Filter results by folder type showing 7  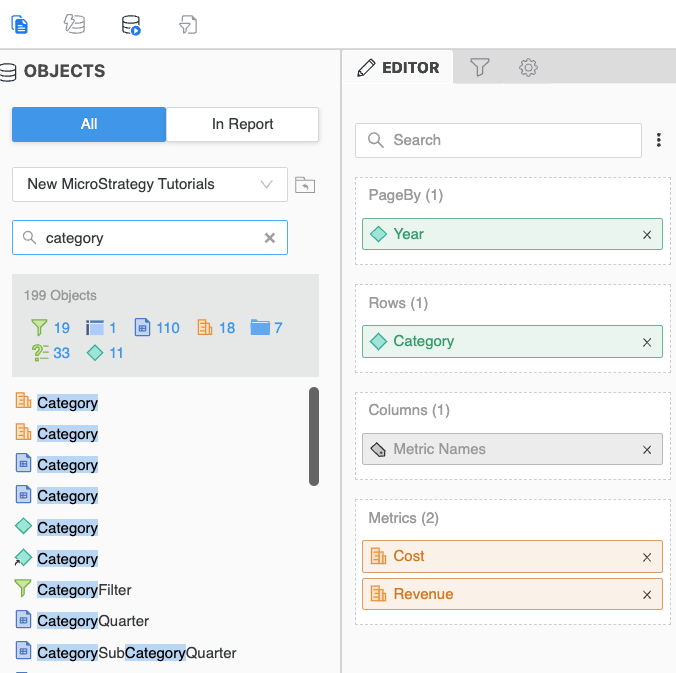[266, 327]
